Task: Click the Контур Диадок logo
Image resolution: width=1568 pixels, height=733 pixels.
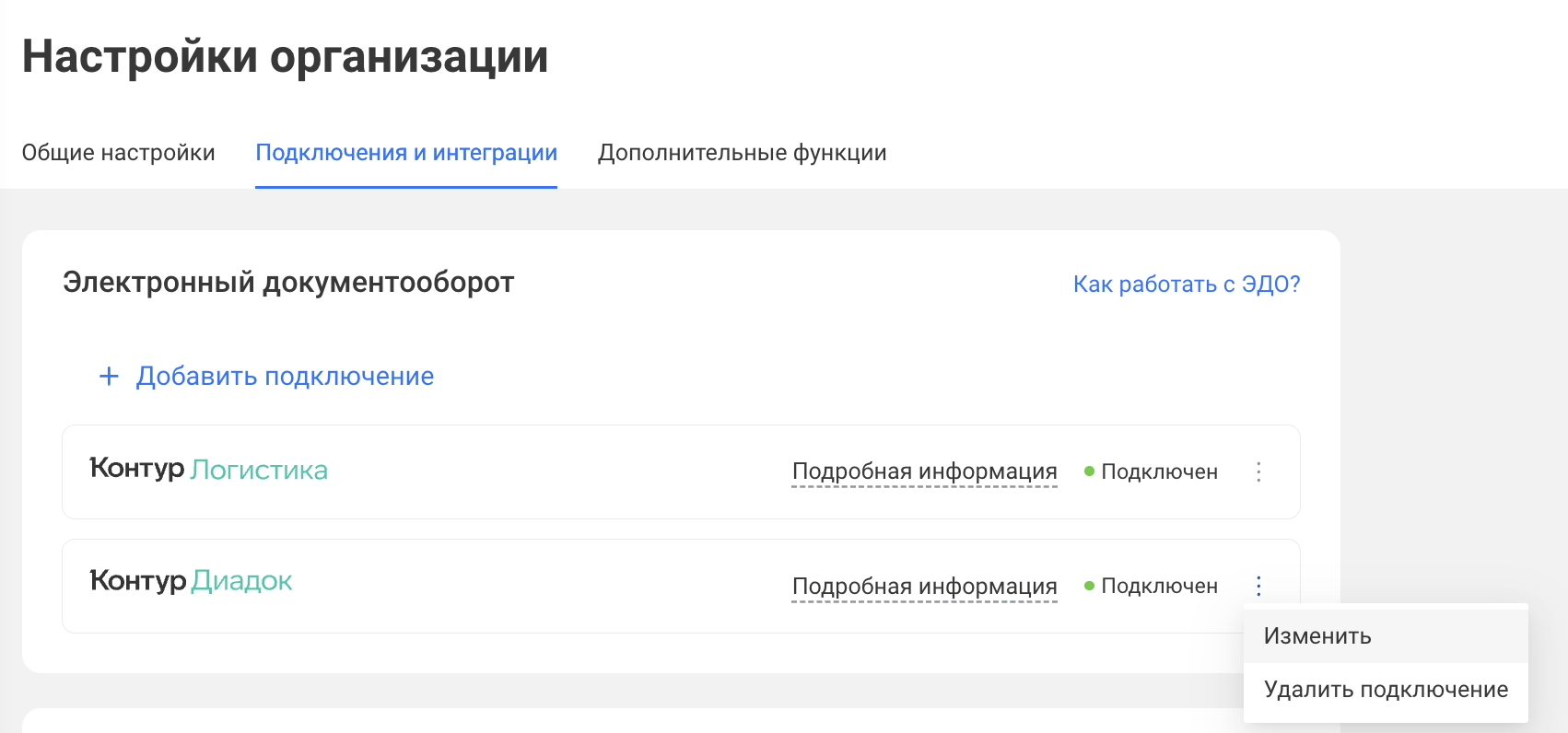Action: pyautogui.click(x=191, y=581)
